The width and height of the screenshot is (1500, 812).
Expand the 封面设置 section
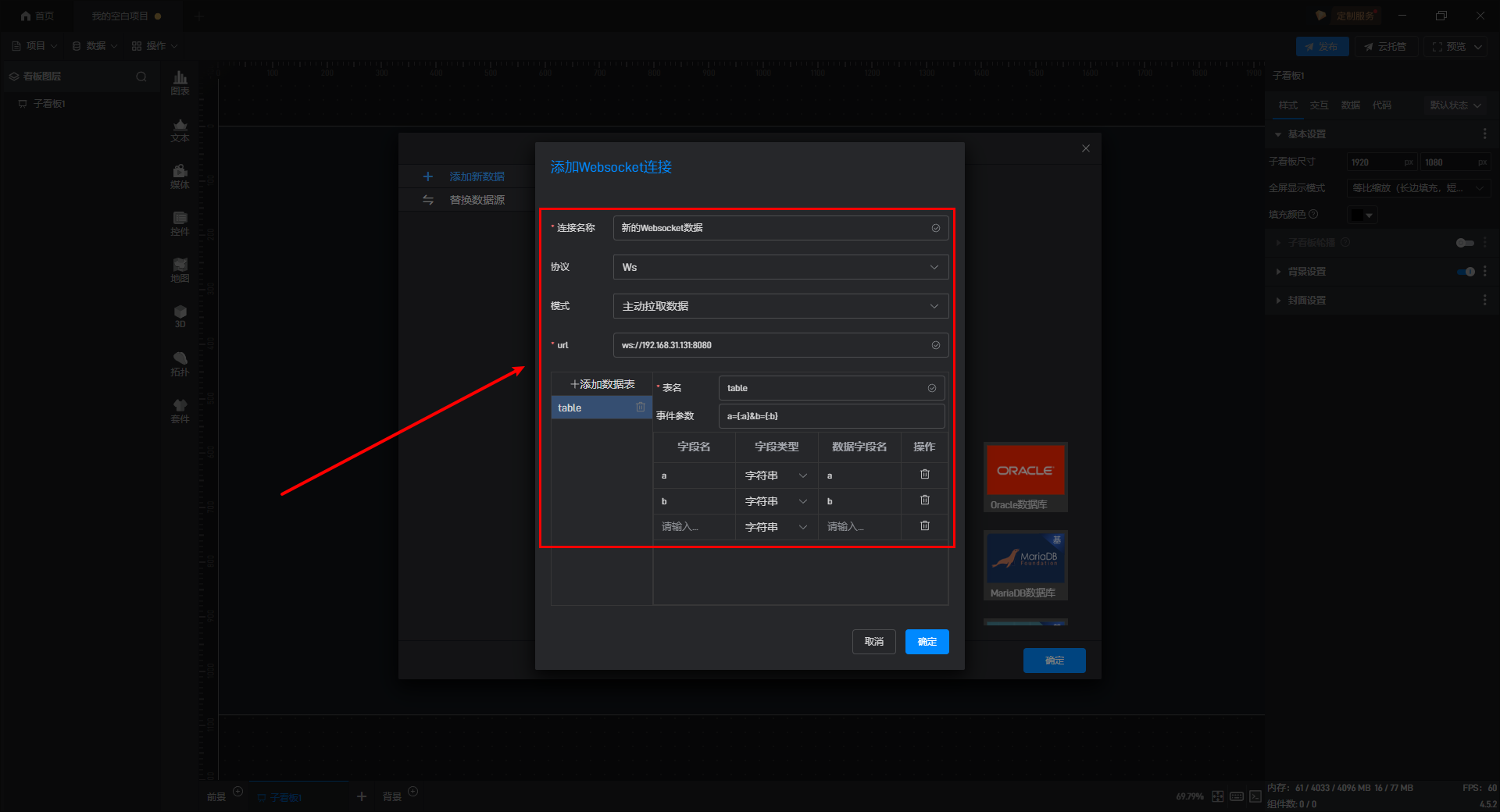pyautogui.click(x=1278, y=301)
